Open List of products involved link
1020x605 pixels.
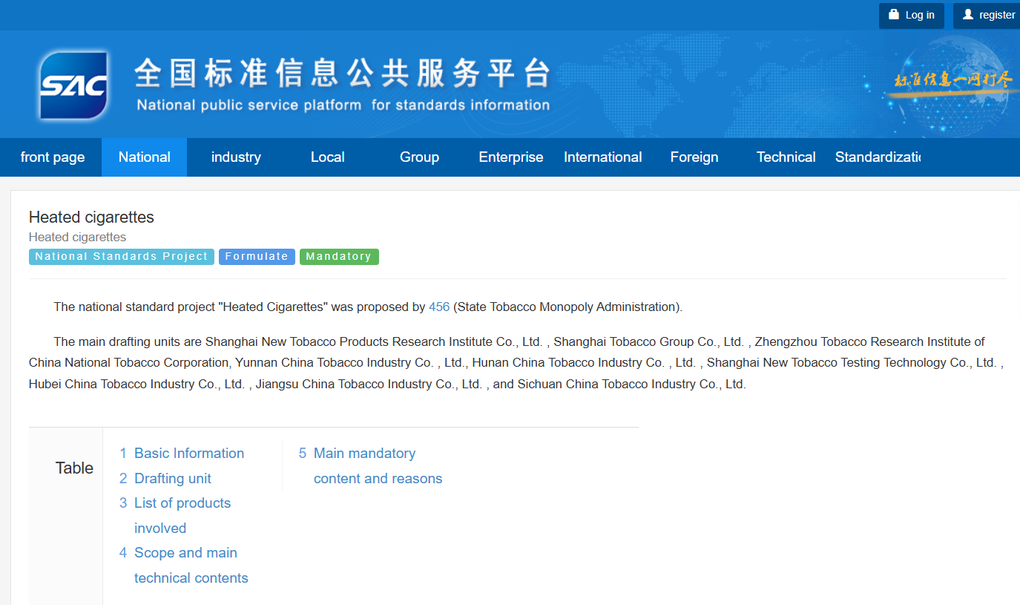(x=182, y=515)
